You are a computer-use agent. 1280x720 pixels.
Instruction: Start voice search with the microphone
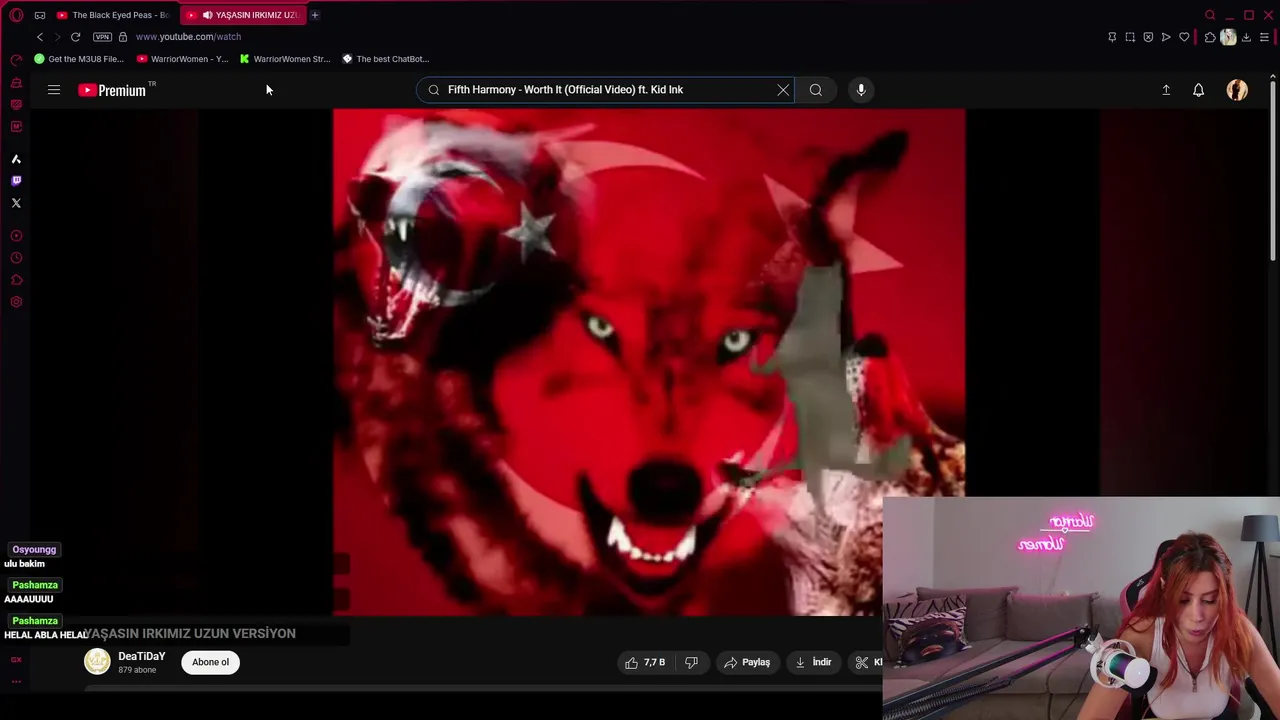pyautogui.click(x=861, y=90)
